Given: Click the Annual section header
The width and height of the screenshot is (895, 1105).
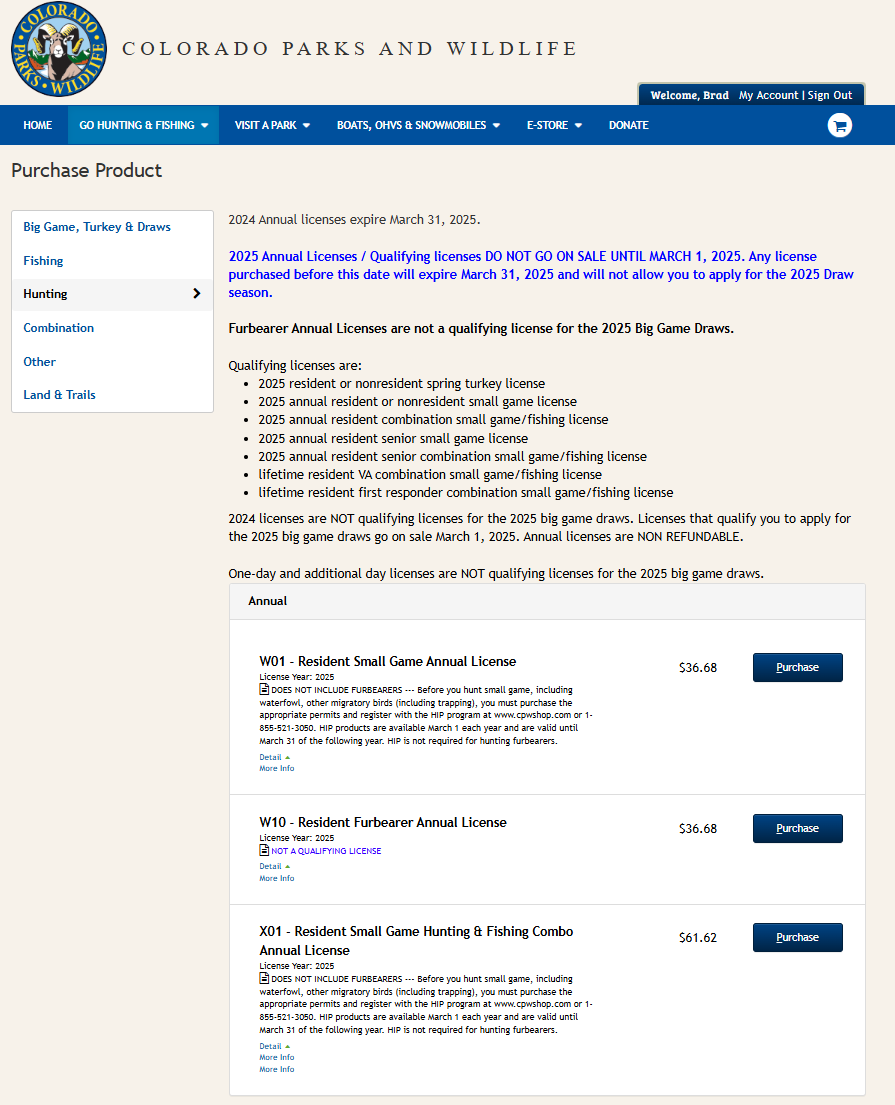Looking at the screenshot, I should click(547, 601).
